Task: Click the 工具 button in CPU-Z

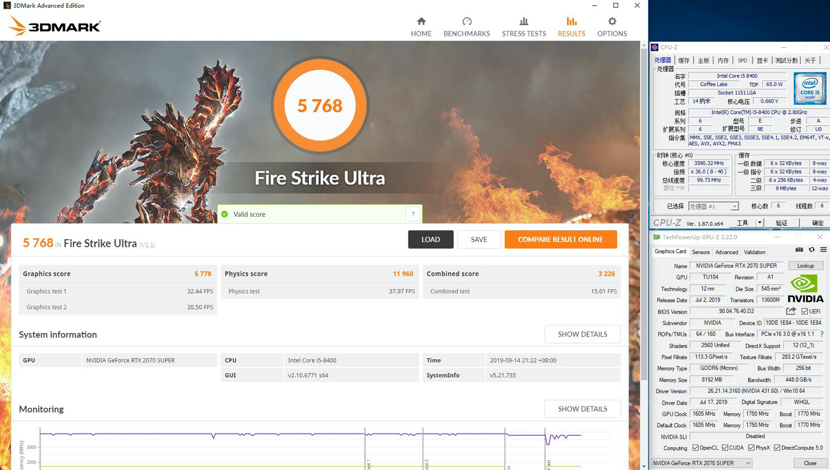Action: coord(742,223)
